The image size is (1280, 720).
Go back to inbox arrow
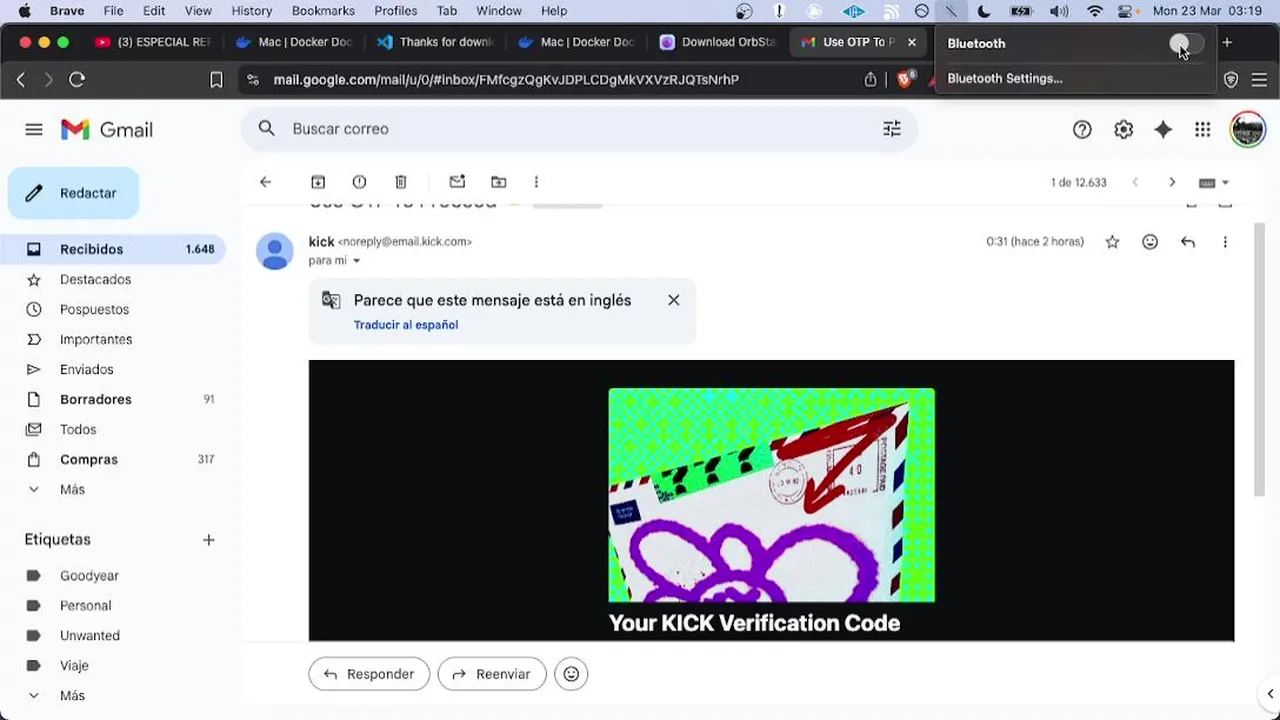click(x=265, y=182)
